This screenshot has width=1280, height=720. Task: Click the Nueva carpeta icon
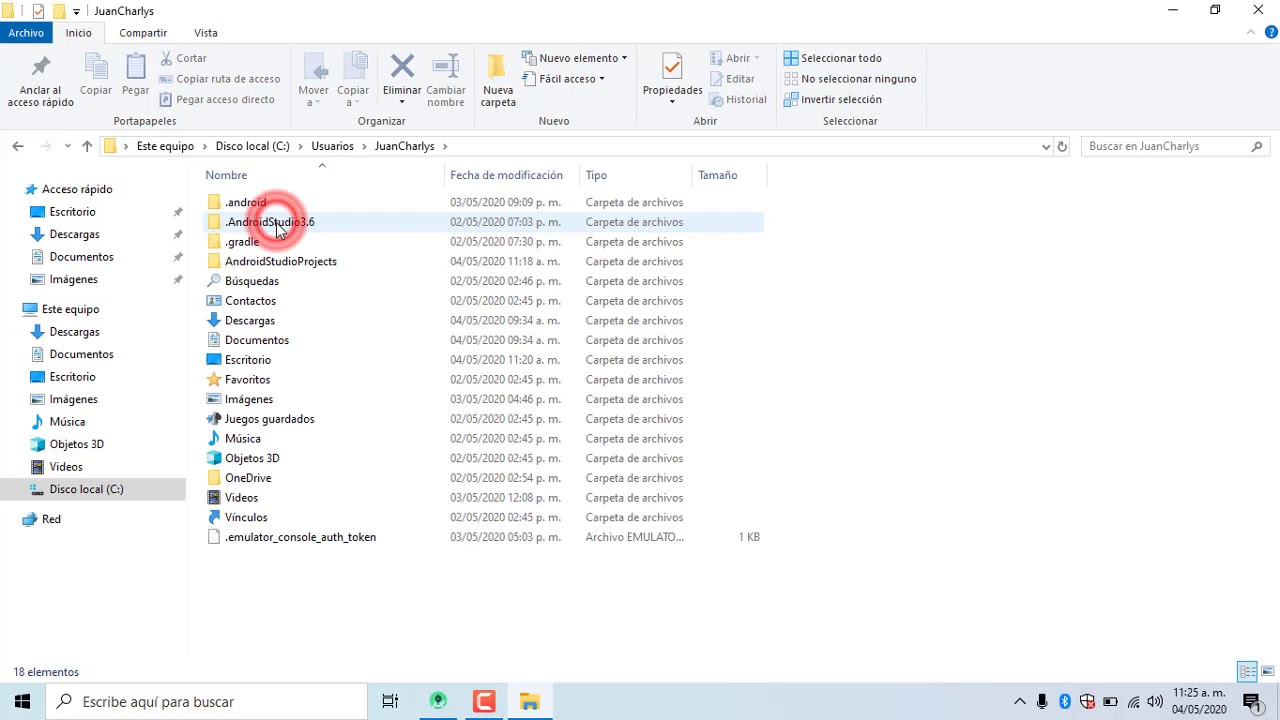click(498, 67)
